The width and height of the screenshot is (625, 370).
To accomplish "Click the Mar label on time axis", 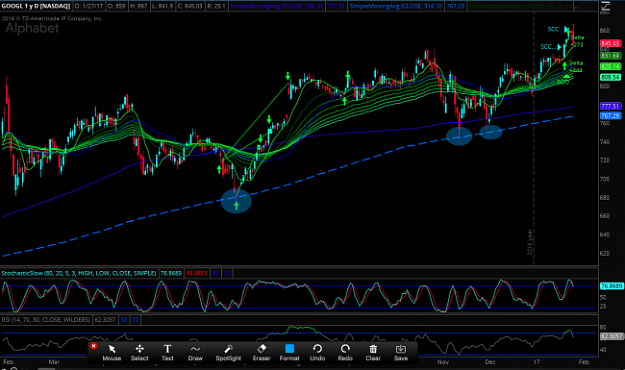I will click(x=54, y=362).
